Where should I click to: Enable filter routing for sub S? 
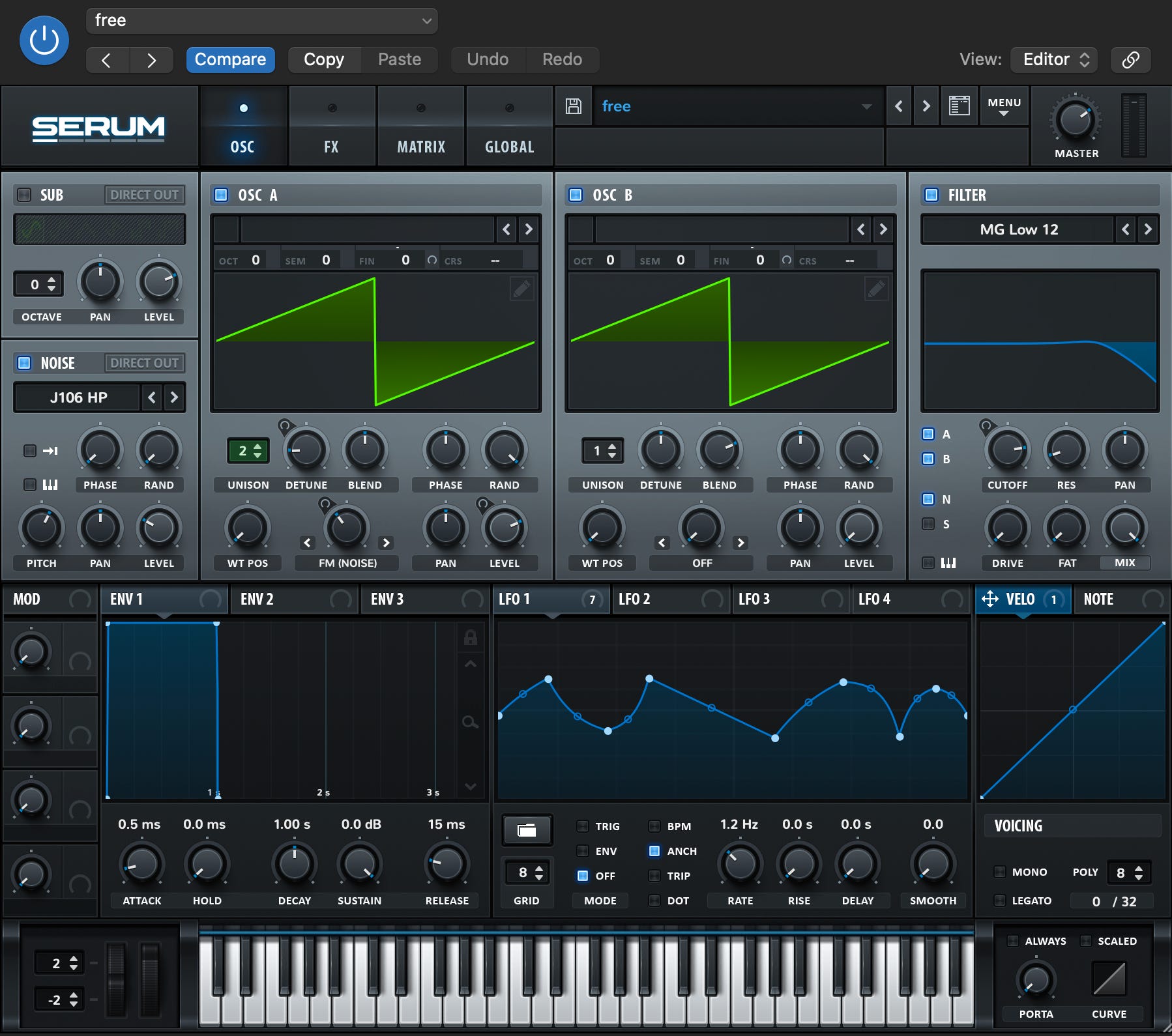click(x=928, y=524)
